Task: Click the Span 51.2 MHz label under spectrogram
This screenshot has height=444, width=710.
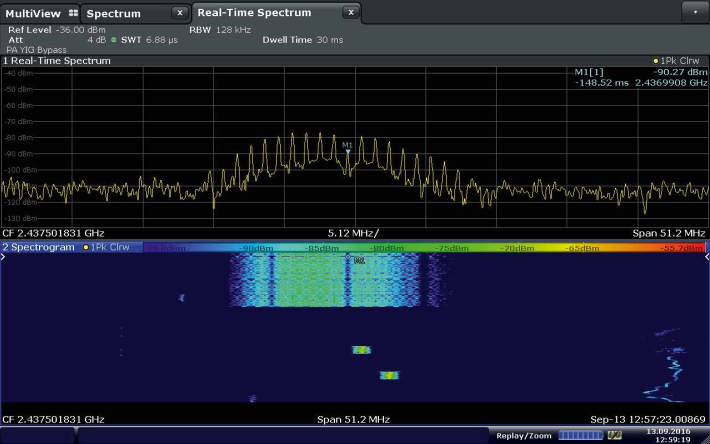Action: point(353,420)
